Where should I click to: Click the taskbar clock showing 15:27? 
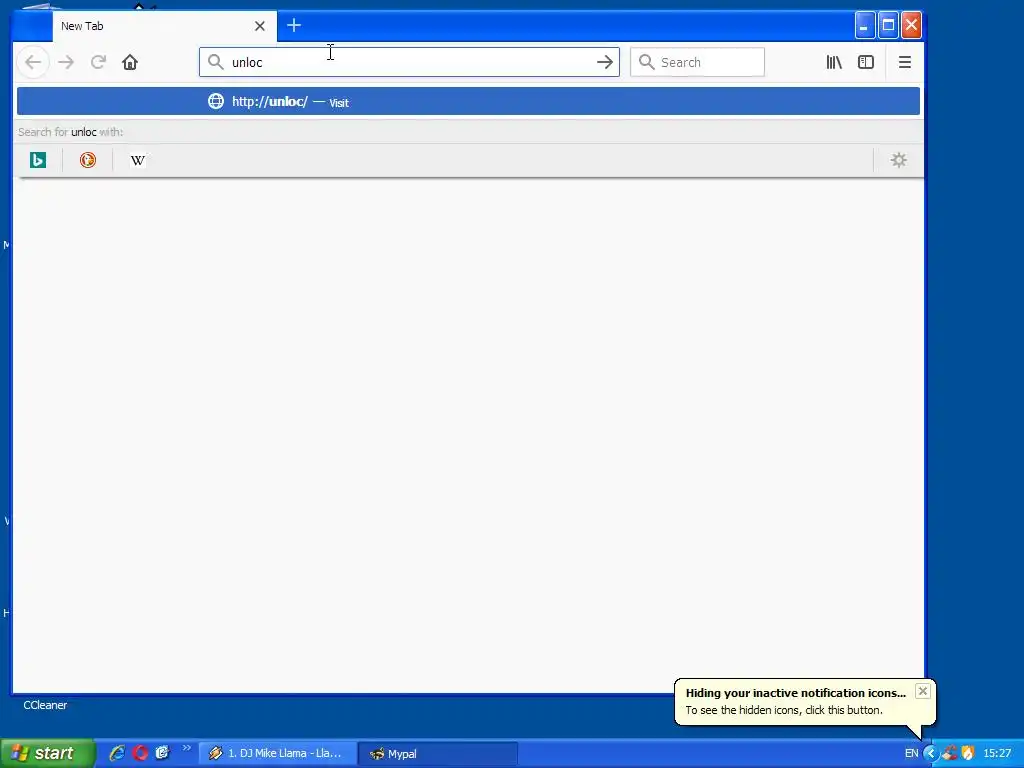point(997,754)
